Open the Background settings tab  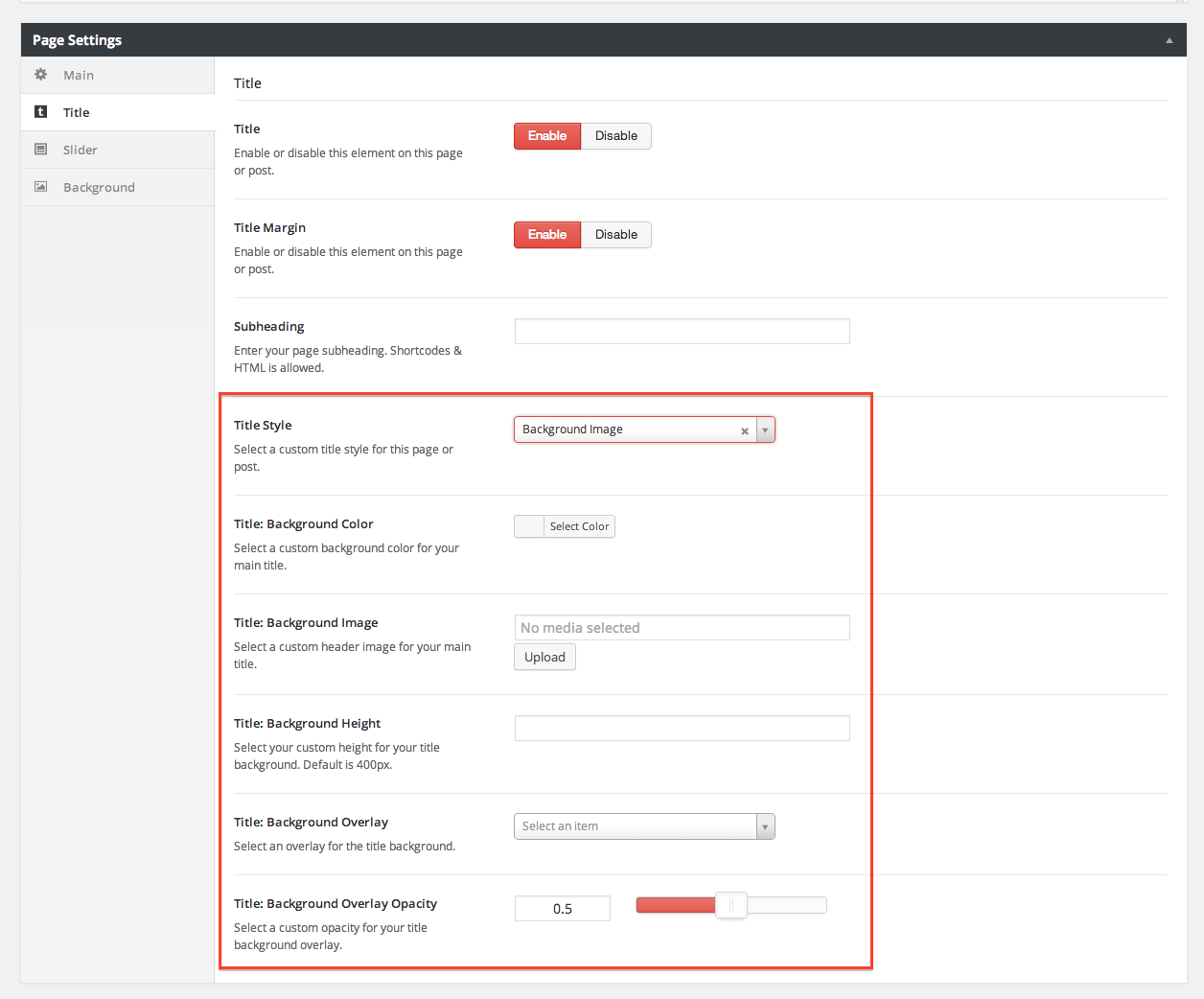[99, 187]
